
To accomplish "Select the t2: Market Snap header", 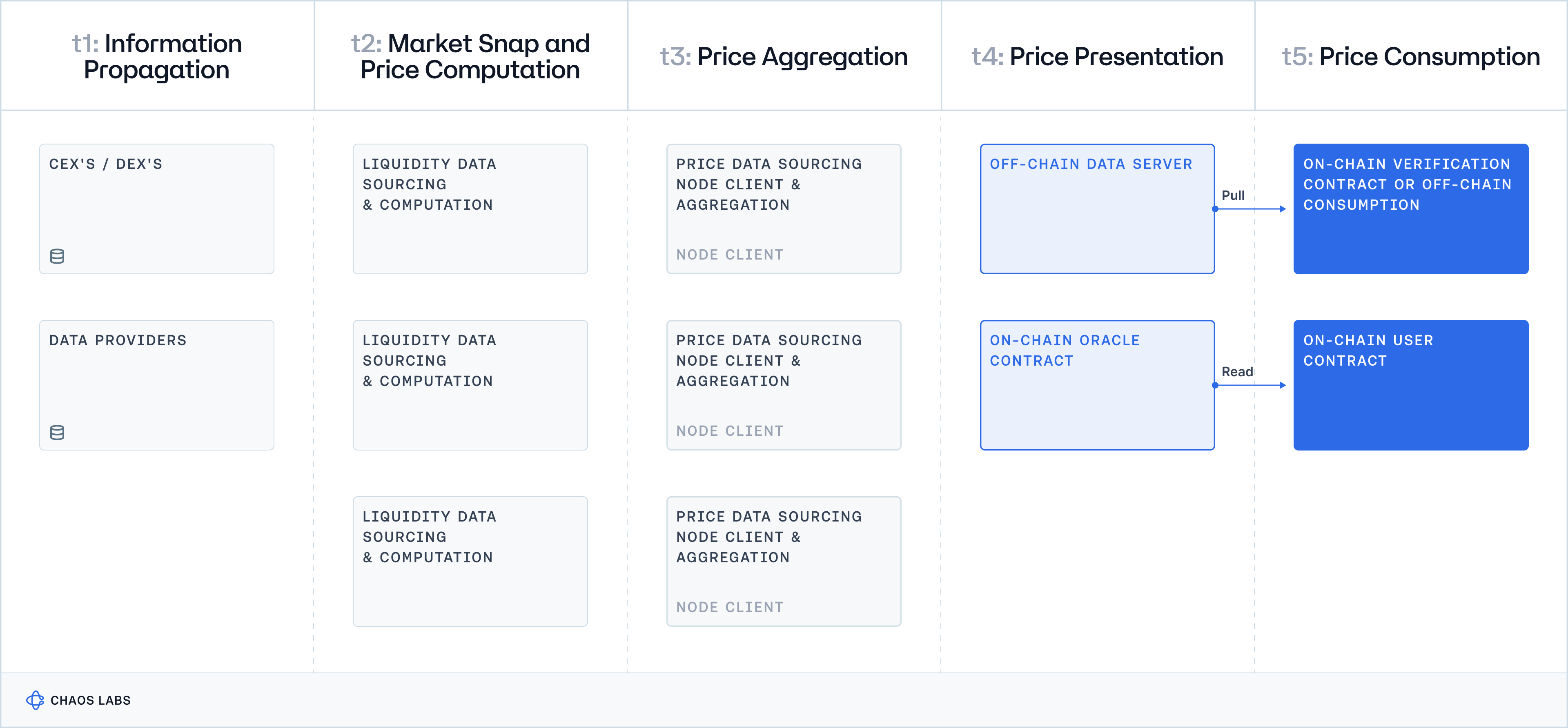I will [470, 57].
